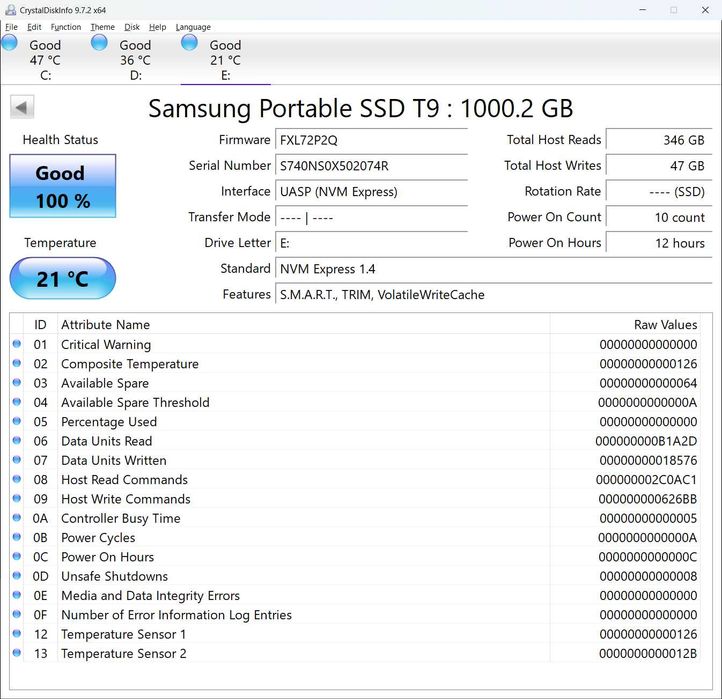Click the 21 °C temperature button
The height and width of the screenshot is (699, 722).
point(62,279)
